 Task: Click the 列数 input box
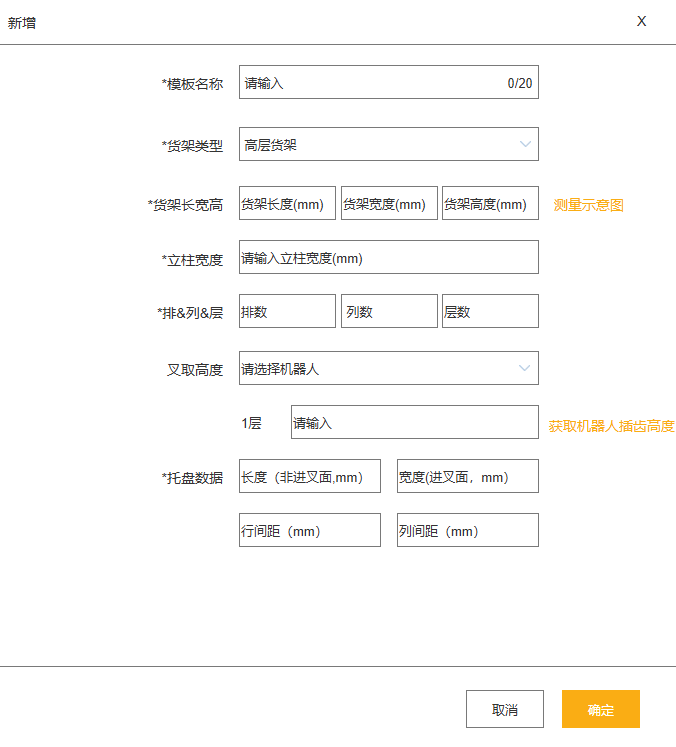pos(389,311)
